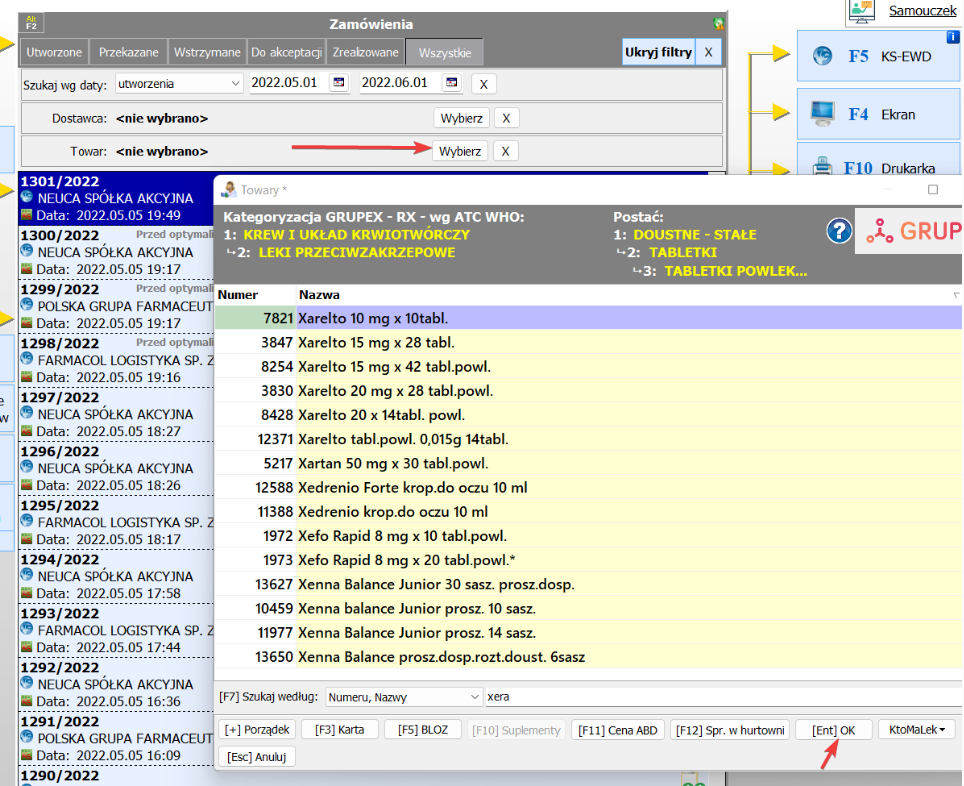
Task: Select row 'Xefo Rapid 8 mg x 10 tabl.powl.'
Action: click(x=588, y=536)
